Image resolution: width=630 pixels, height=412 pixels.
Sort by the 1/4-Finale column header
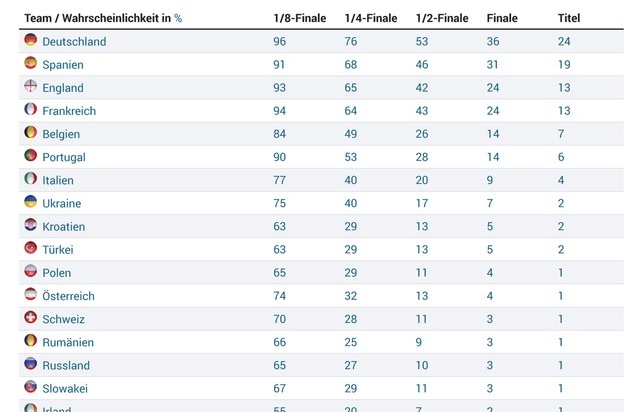[x=370, y=18]
